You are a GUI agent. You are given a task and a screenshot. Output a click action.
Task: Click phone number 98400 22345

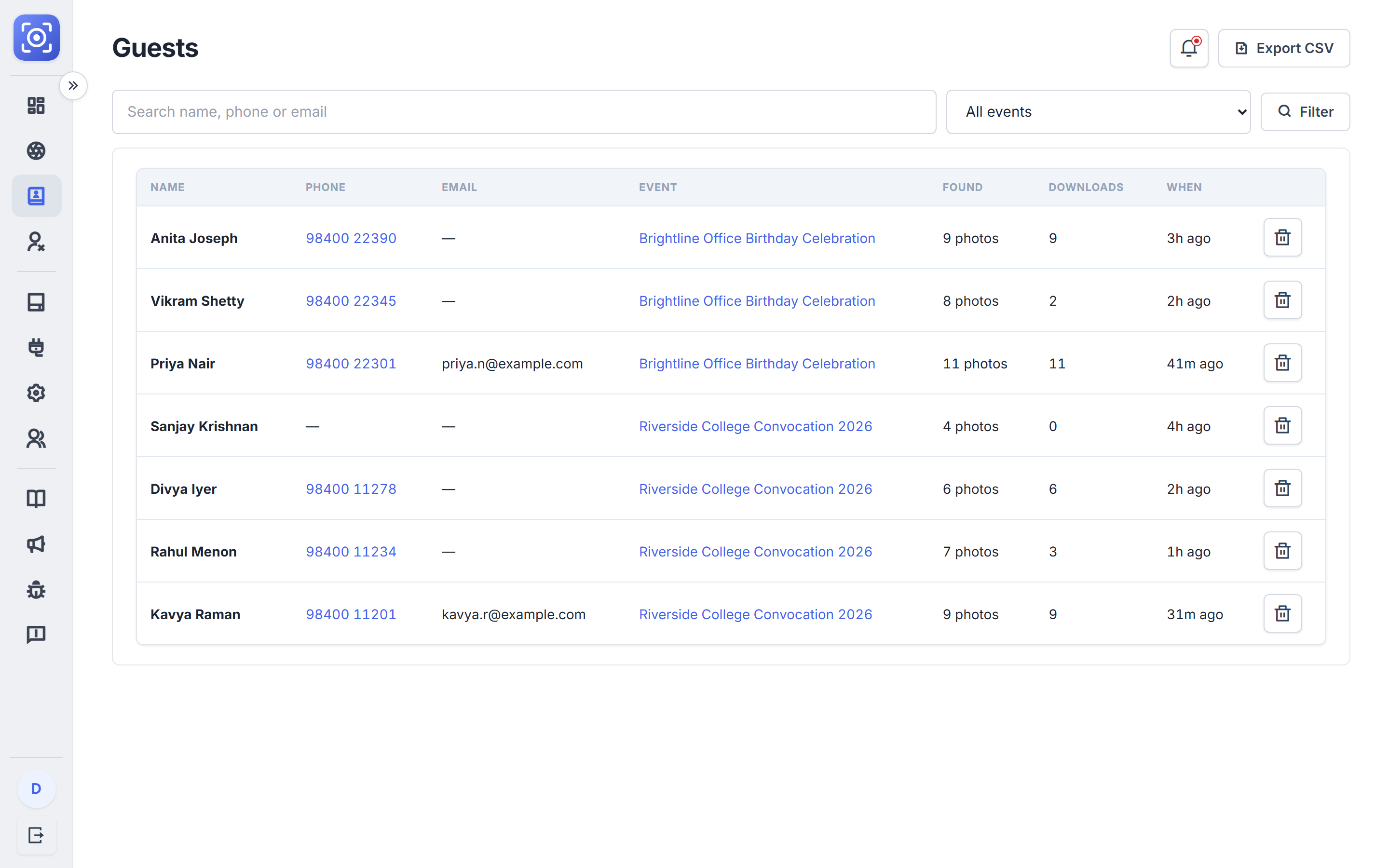coord(351,301)
